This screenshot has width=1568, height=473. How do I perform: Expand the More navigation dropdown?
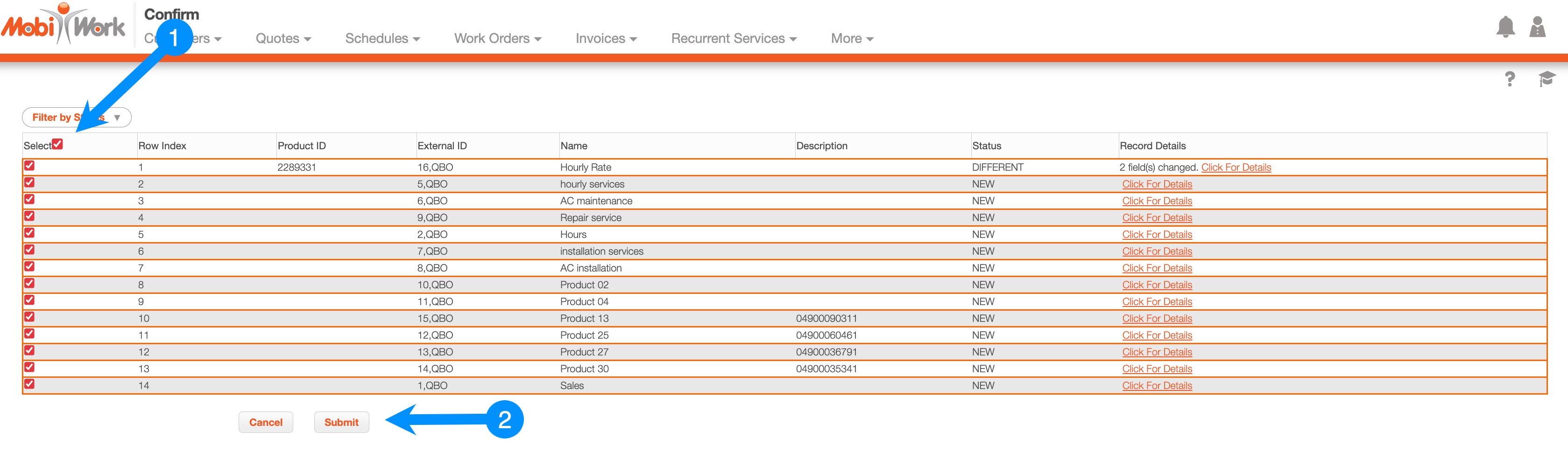pyautogui.click(x=852, y=38)
